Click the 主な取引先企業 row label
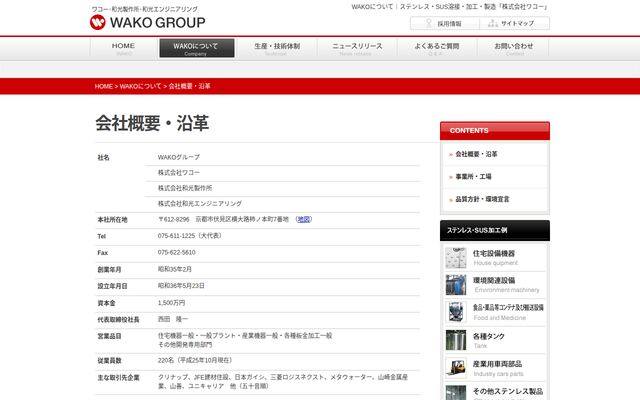The height and width of the screenshot is (400, 640). click(118, 378)
